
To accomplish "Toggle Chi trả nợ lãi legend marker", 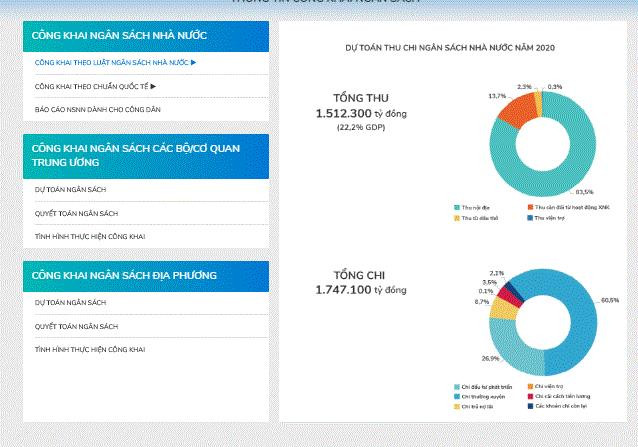I will (x=455, y=407).
